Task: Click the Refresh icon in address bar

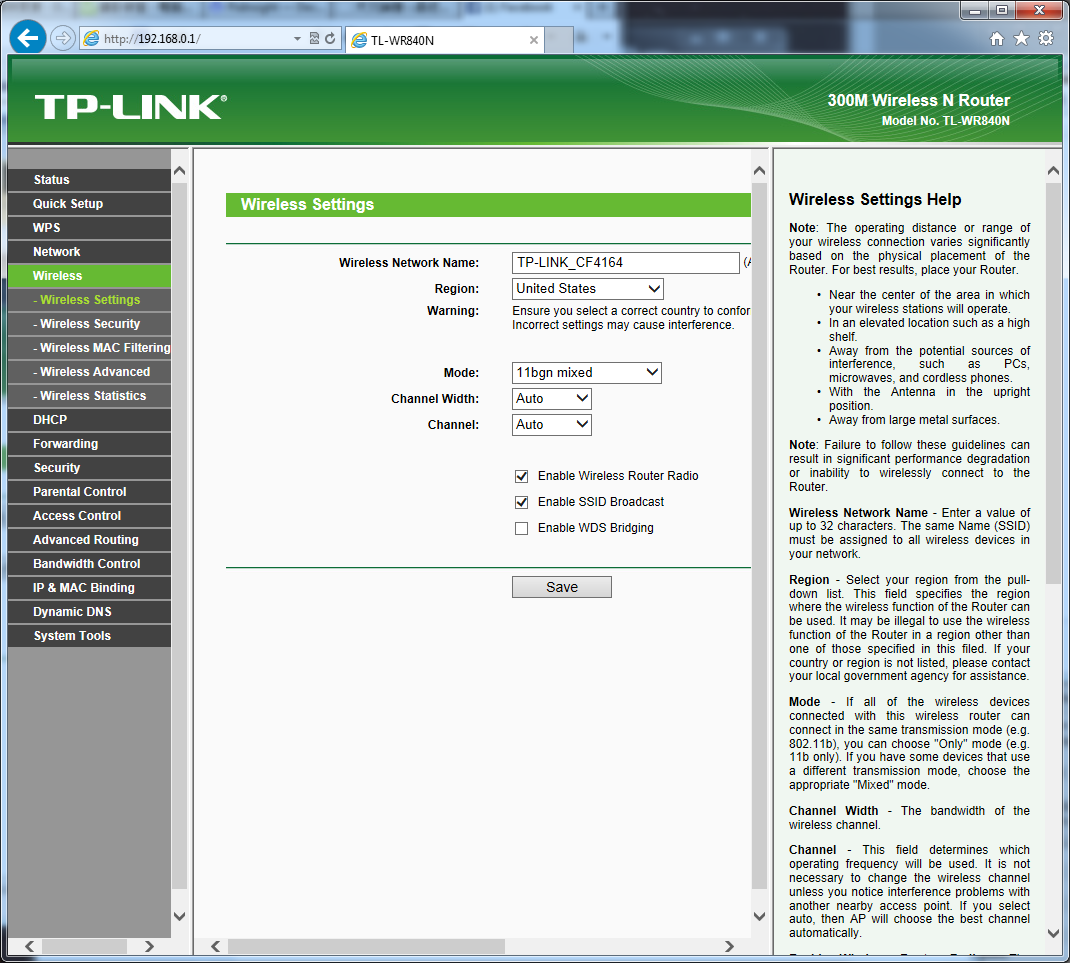Action: [x=329, y=39]
